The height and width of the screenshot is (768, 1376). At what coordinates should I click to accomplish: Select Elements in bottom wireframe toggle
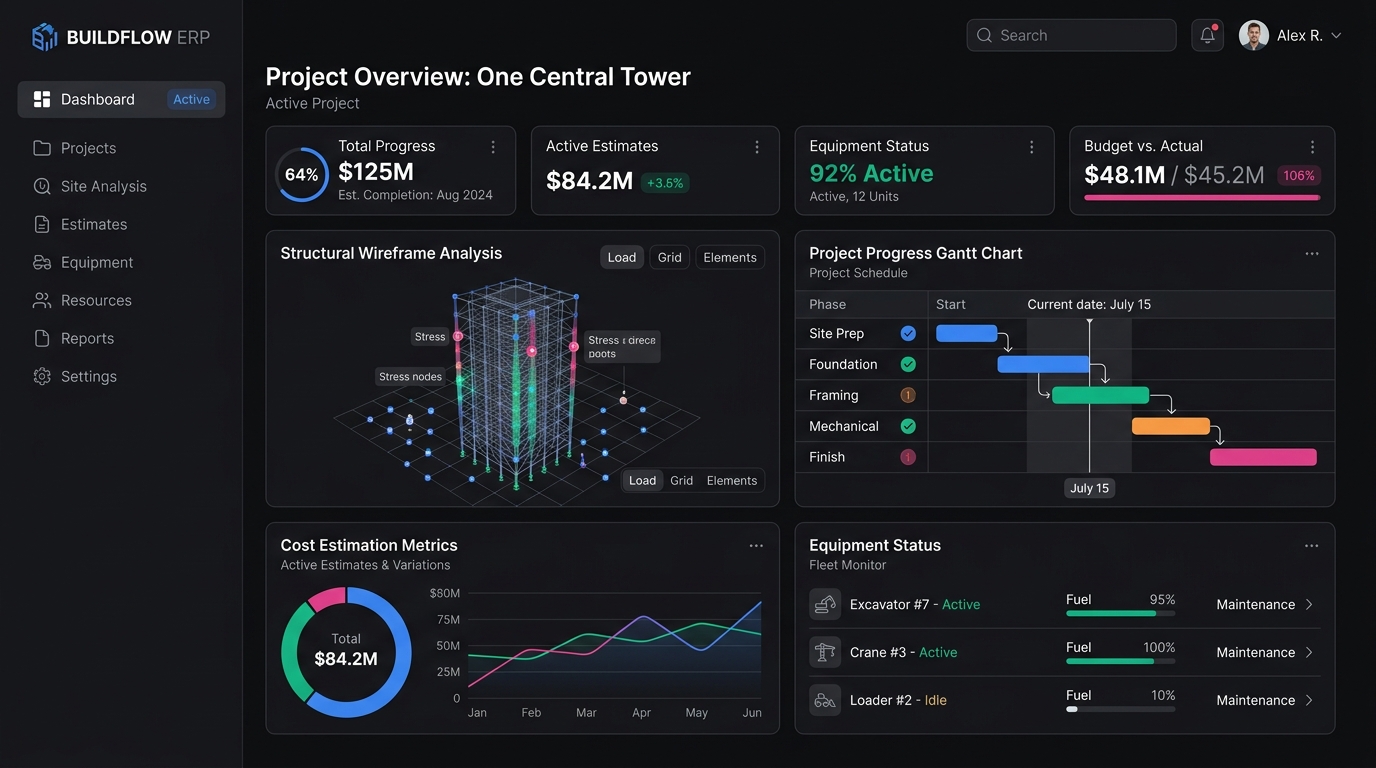pos(732,481)
